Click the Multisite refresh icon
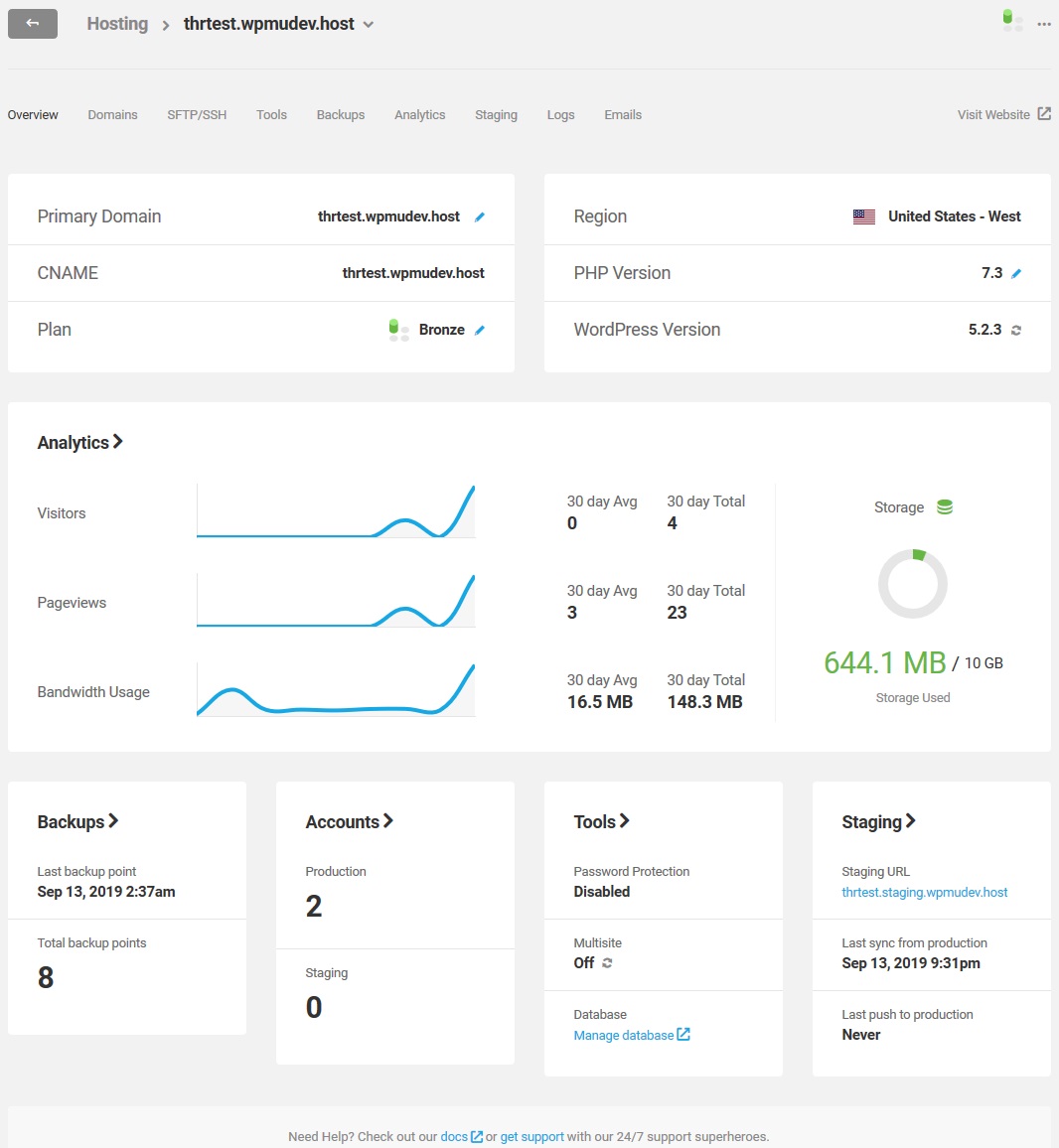The height and width of the screenshot is (1148, 1059). pos(607,962)
